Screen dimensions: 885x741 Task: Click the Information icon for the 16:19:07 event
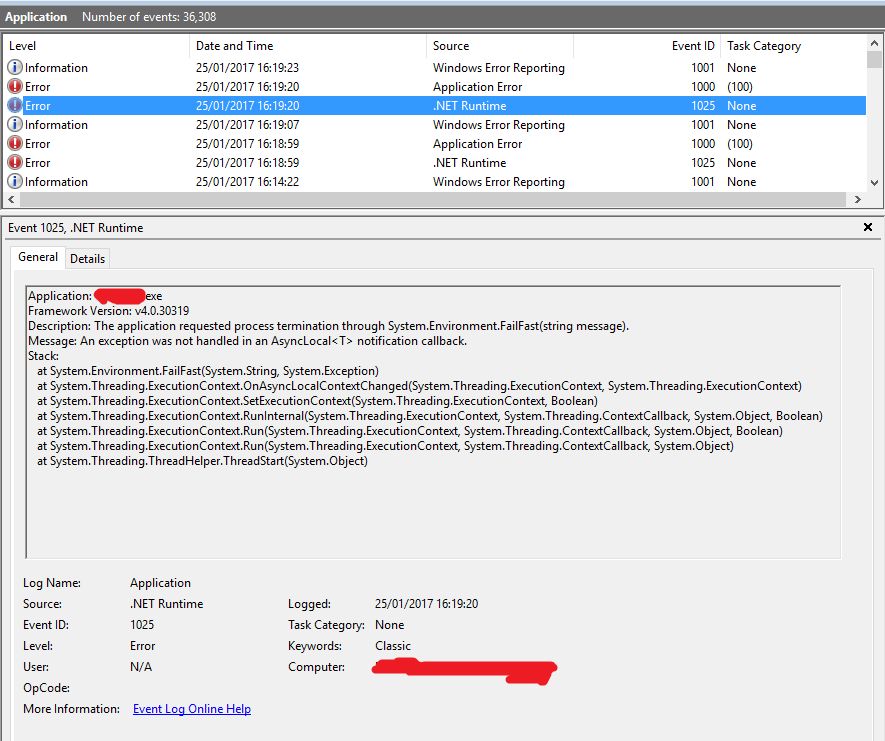15,124
